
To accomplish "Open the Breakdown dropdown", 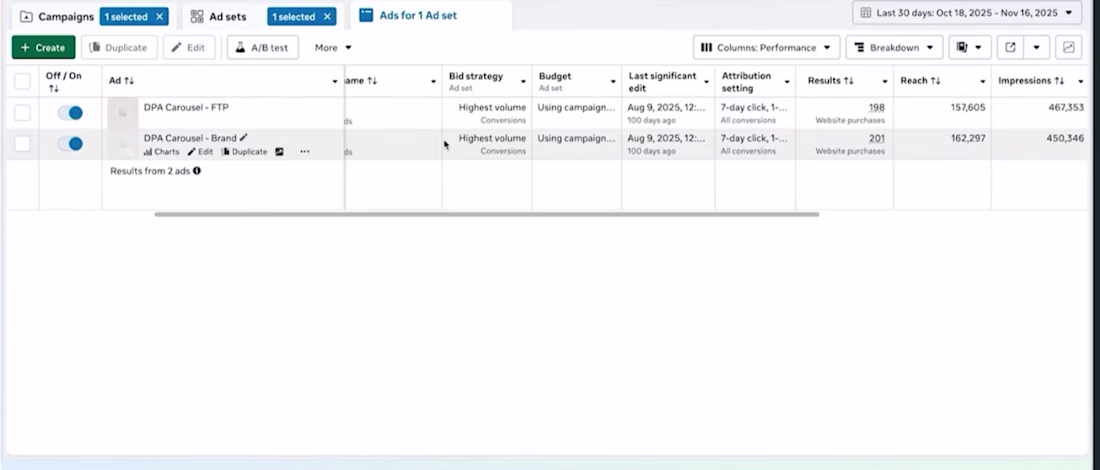I will click(x=894, y=48).
